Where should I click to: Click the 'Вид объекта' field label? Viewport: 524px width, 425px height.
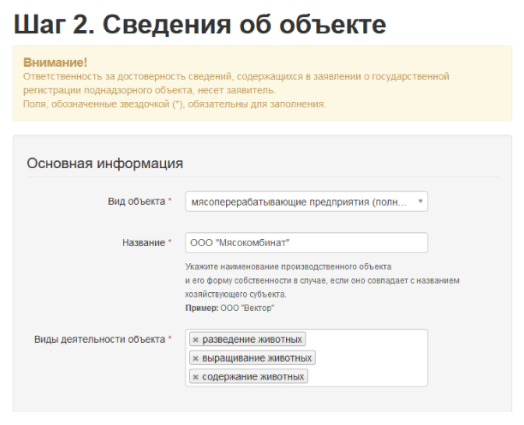(x=136, y=201)
